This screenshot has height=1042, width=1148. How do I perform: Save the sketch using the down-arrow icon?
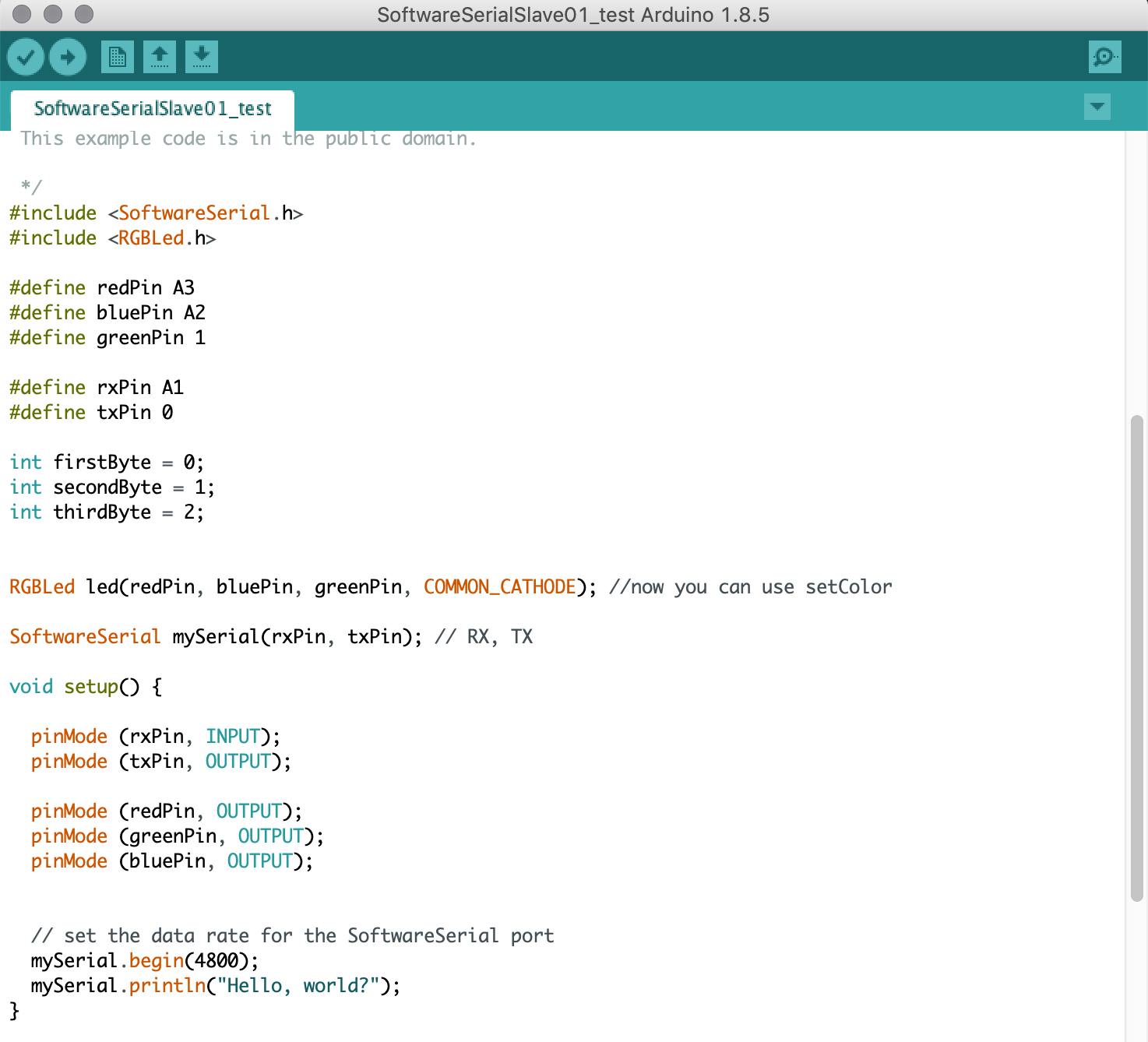[x=202, y=57]
